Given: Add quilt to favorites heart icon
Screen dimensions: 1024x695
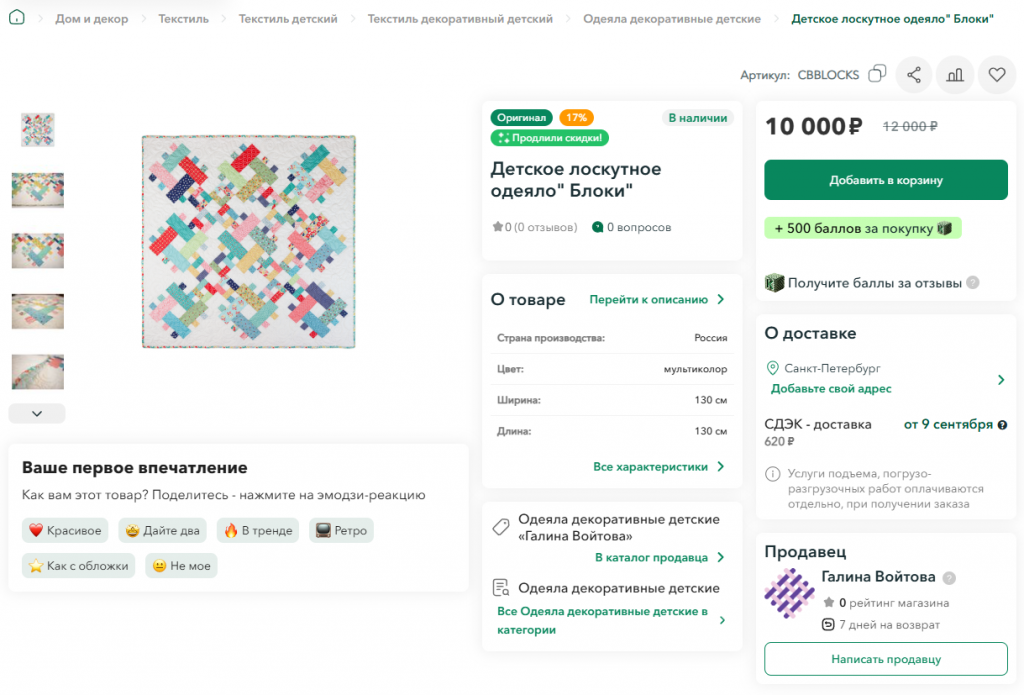Looking at the screenshot, I should (x=997, y=75).
